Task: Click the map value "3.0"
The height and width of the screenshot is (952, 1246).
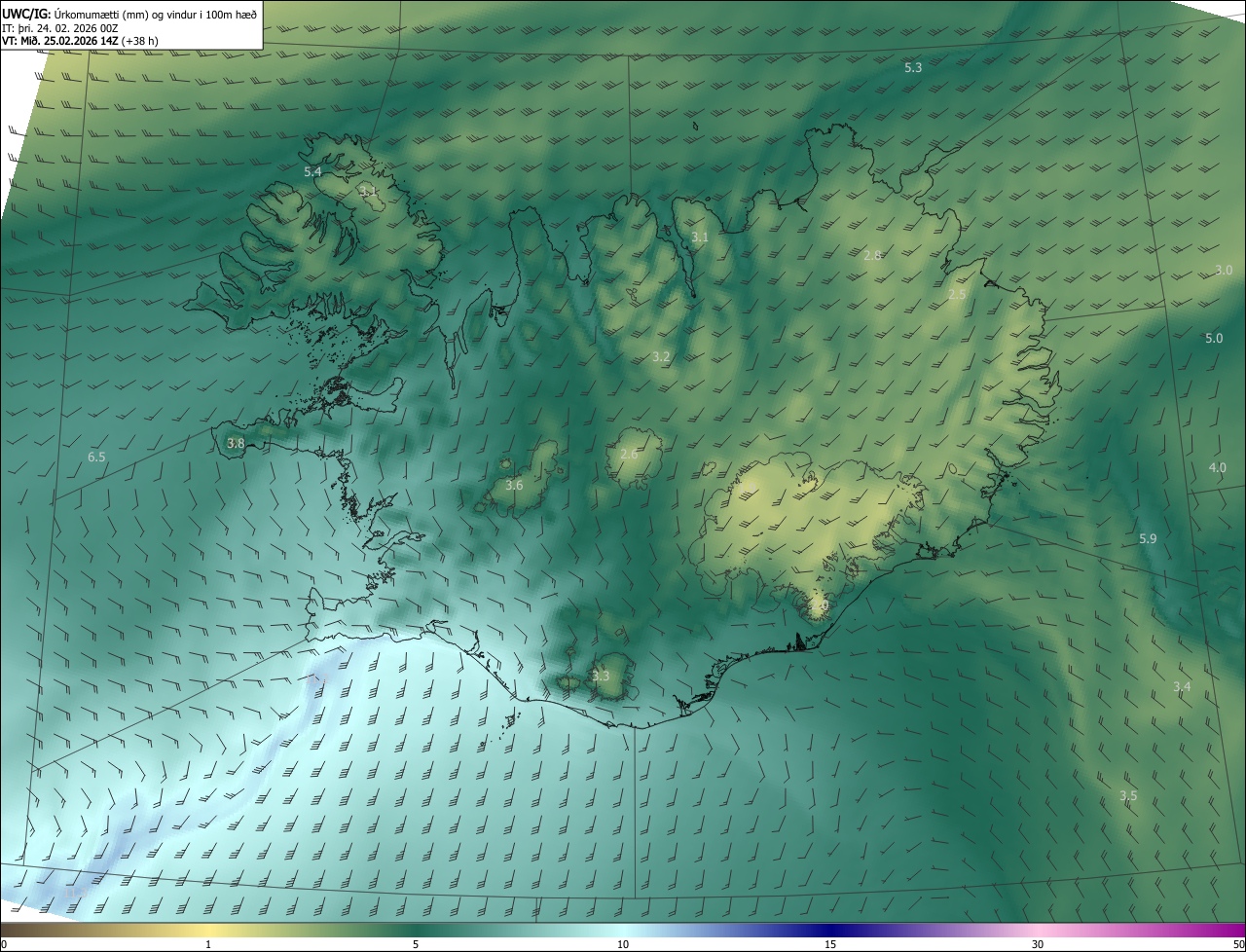Action: click(1224, 270)
